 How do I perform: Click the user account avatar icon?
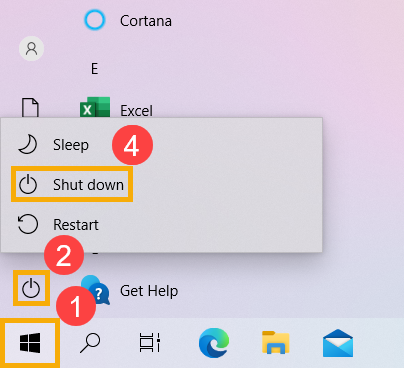32,49
